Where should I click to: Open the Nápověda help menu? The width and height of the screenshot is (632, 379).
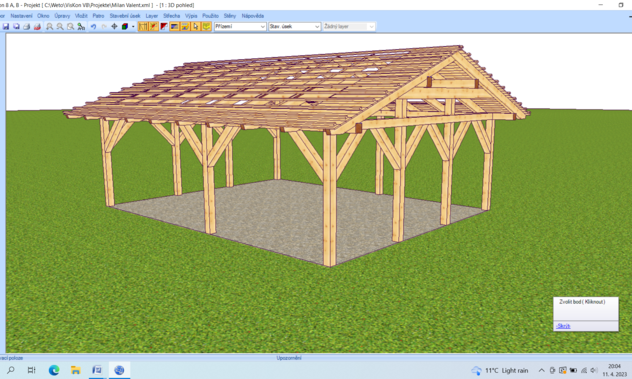253,16
